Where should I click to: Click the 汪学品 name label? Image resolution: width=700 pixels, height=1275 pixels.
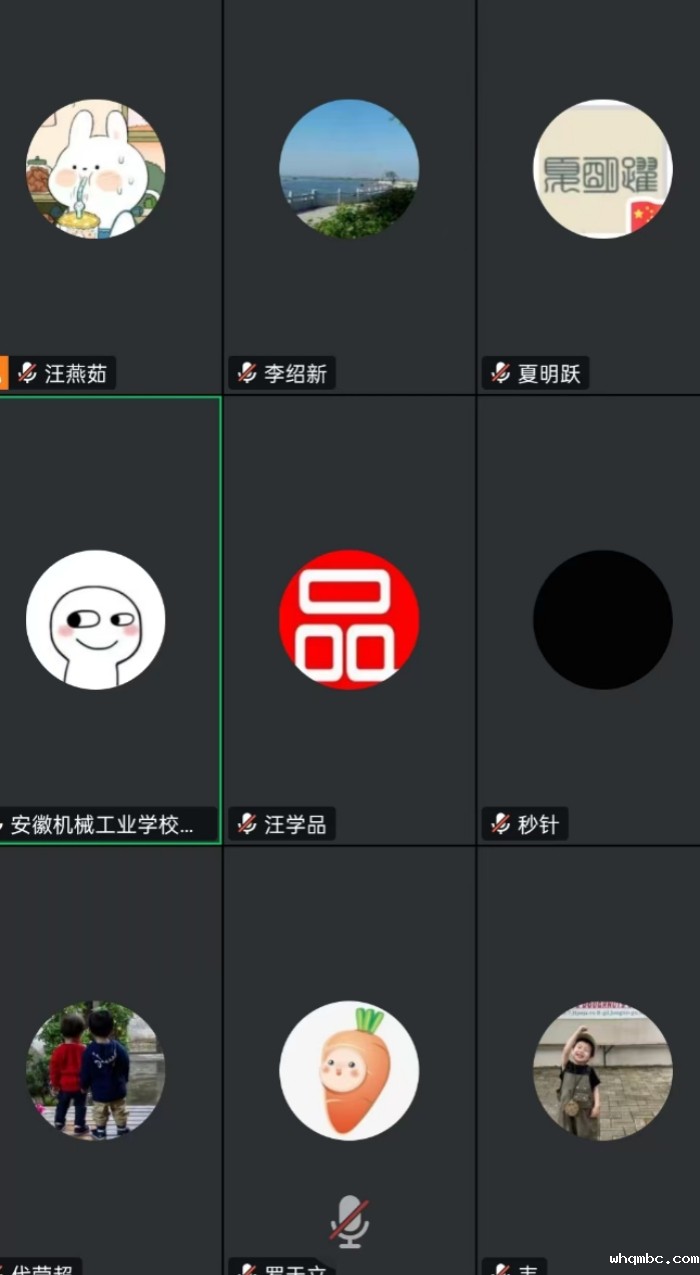[x=295, y=825]
